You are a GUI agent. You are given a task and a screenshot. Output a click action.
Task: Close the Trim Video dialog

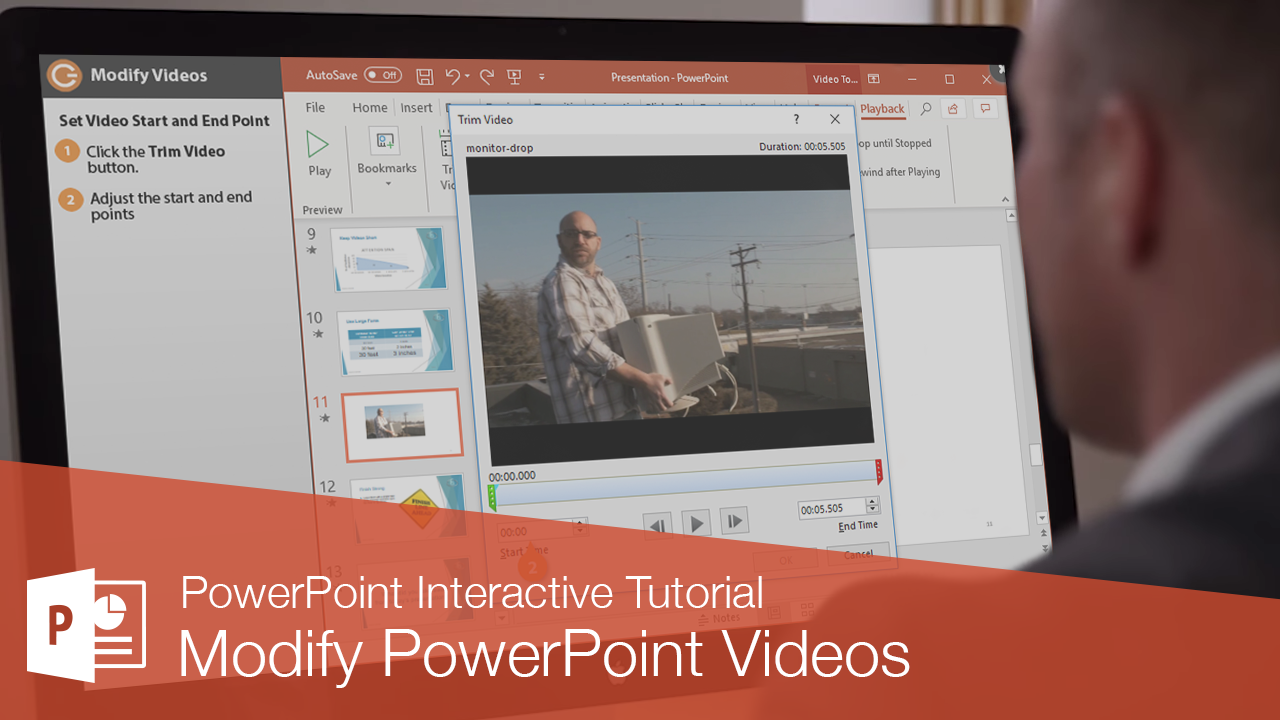[x=835, y=119]
